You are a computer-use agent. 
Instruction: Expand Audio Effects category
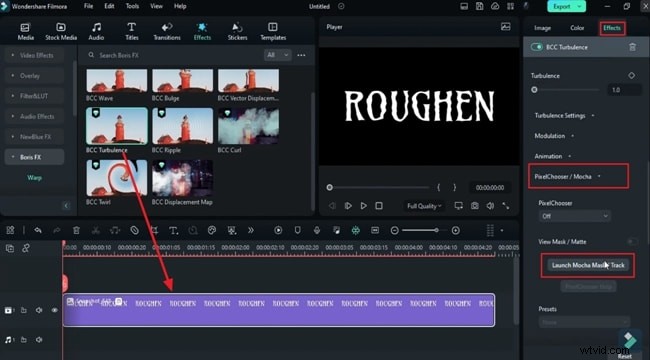coord(34,116)
